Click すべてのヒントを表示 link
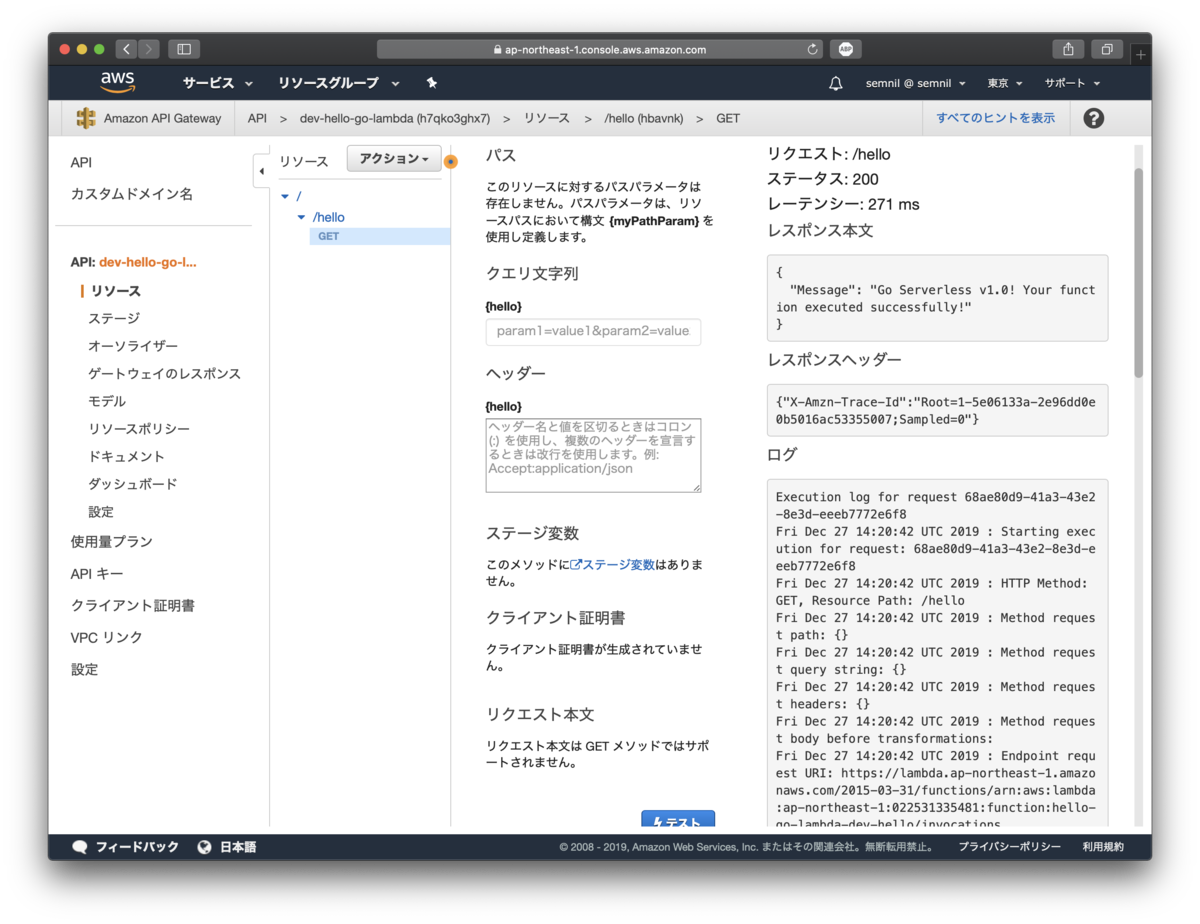Screen dimensions: 1200x924 995,118
